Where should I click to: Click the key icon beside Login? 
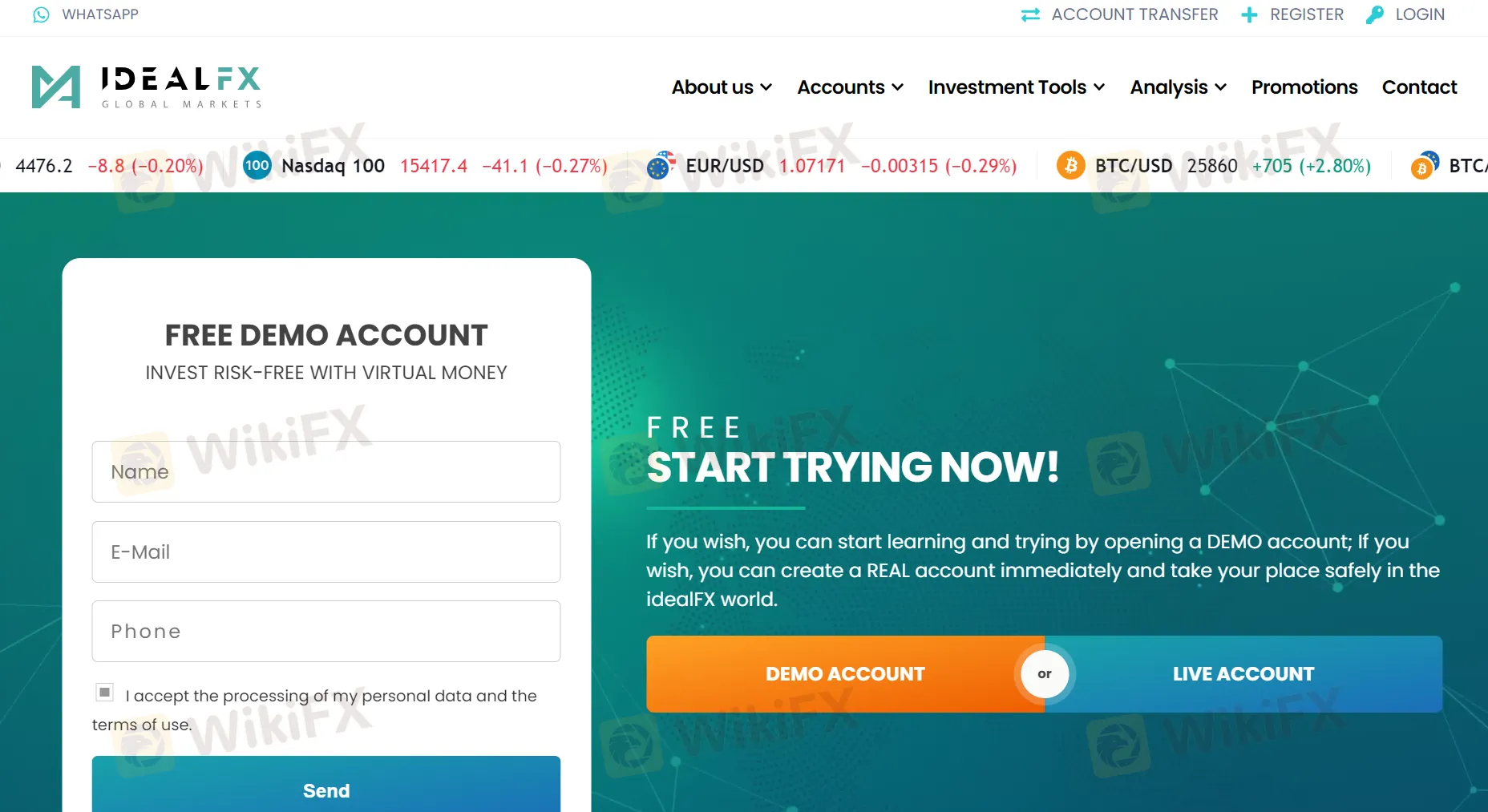point(1374,14)
